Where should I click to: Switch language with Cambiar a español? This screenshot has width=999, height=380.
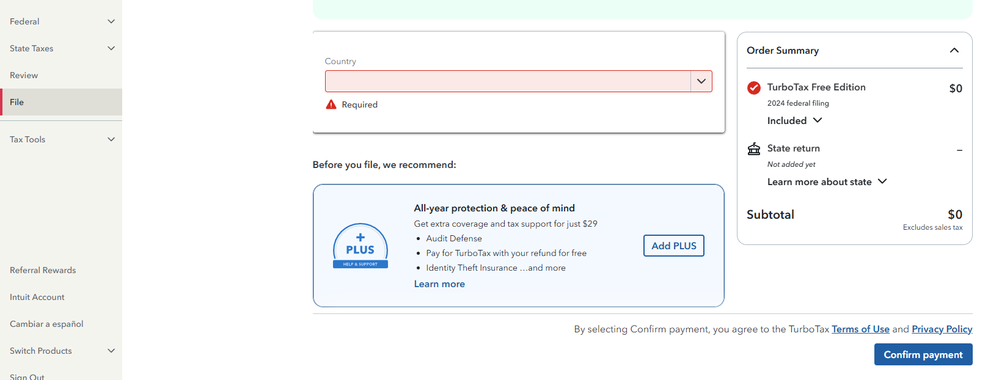(x=47, y=324)
